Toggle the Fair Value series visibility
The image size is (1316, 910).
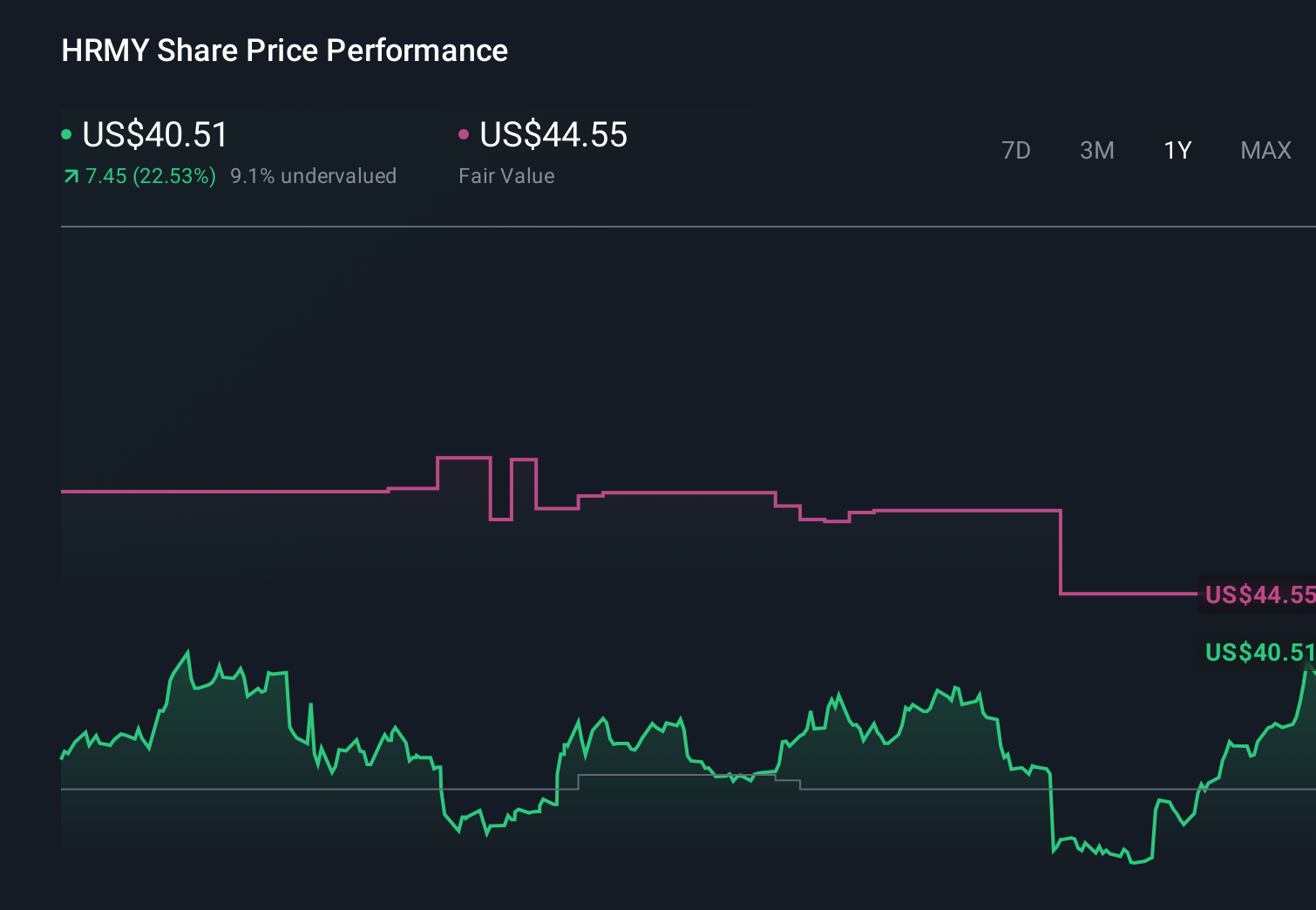[x=465, y=134]
